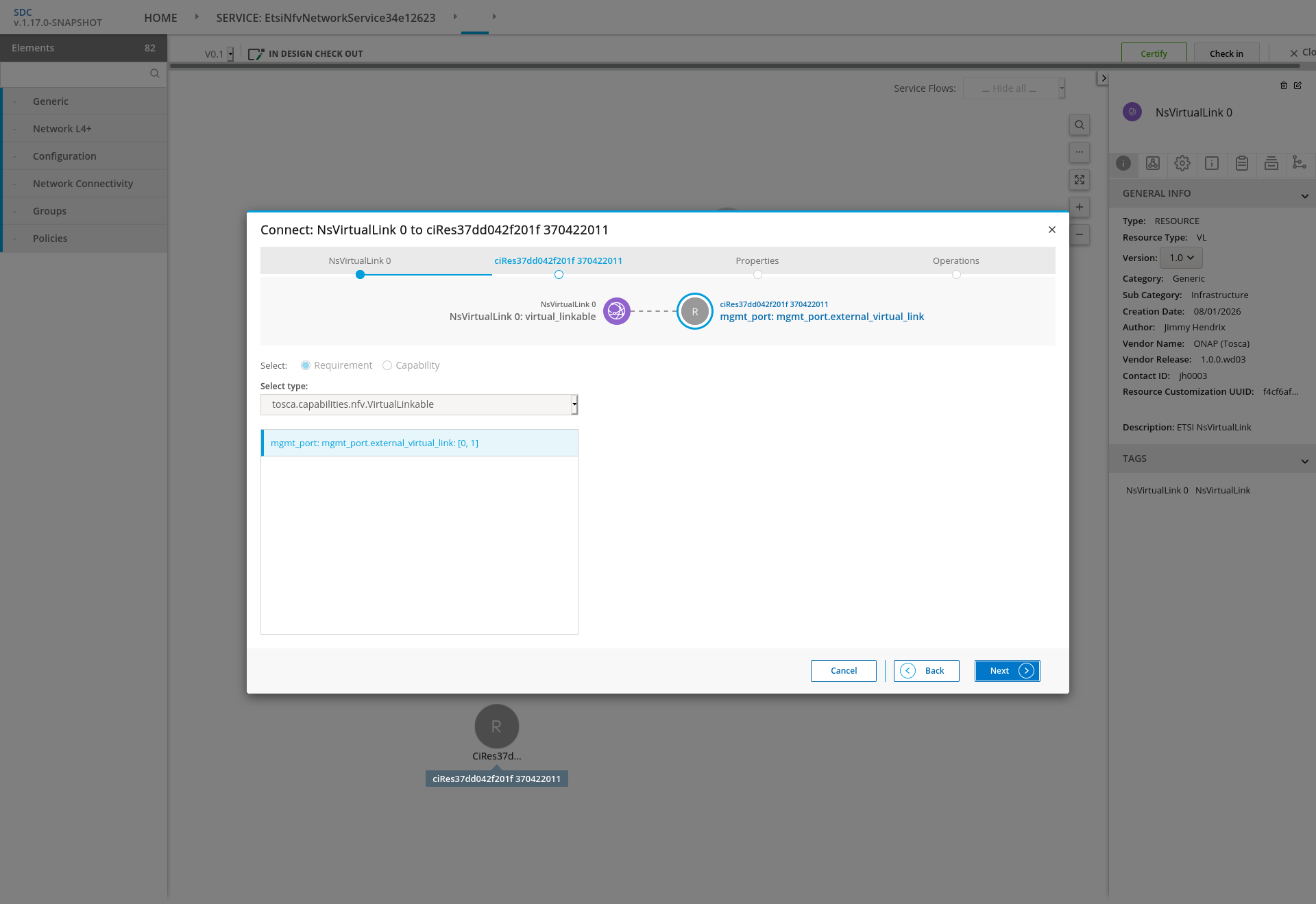Click SERVICE: EtsiNfvNetworkService34e12623 breadcrumb
1316x904 pixels.
(x=326, y=18)
